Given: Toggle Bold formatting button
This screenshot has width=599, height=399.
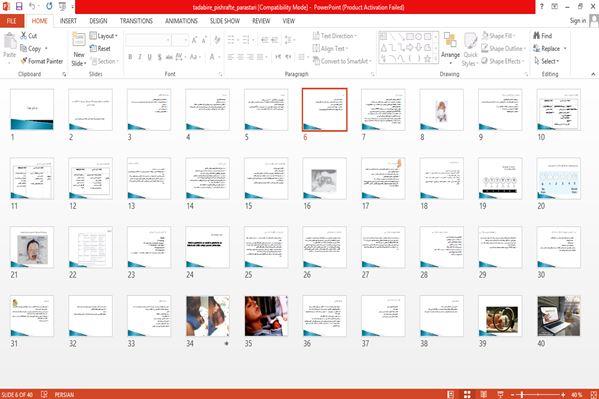Looking at the screenshot, I should [130, 57].
